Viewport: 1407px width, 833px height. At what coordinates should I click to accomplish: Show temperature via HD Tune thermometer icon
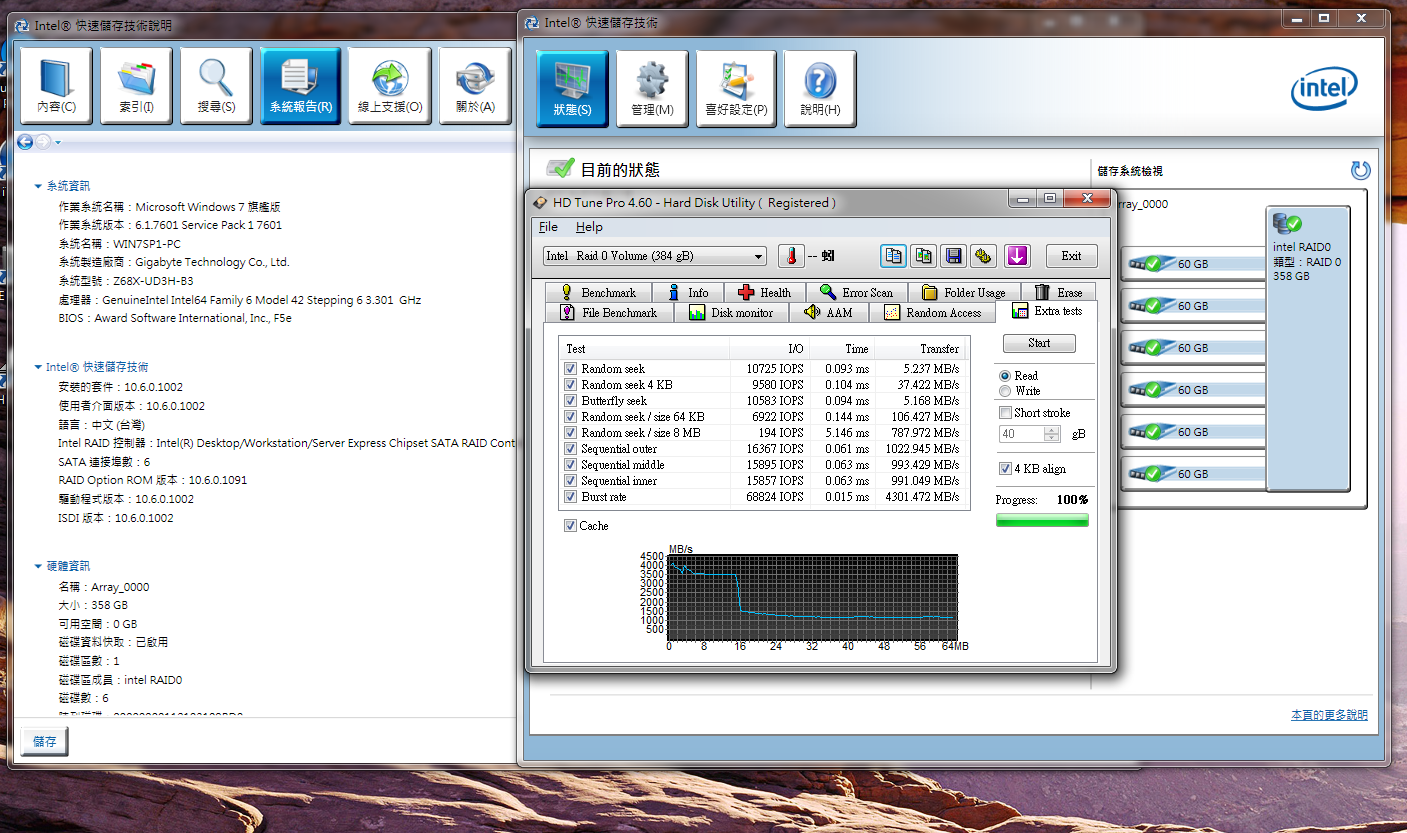tap(791, 256)
